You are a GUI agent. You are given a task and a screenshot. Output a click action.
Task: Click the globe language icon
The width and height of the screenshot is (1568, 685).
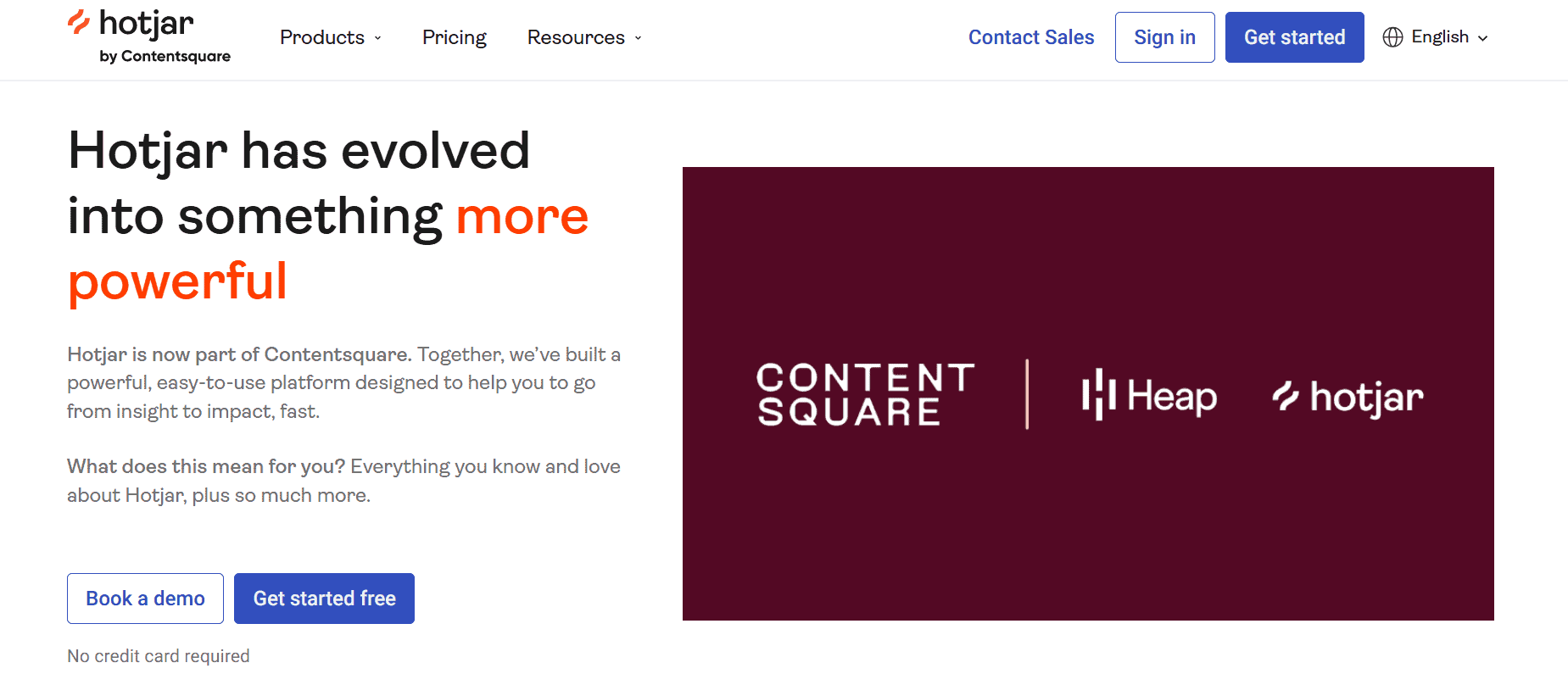1392,37
